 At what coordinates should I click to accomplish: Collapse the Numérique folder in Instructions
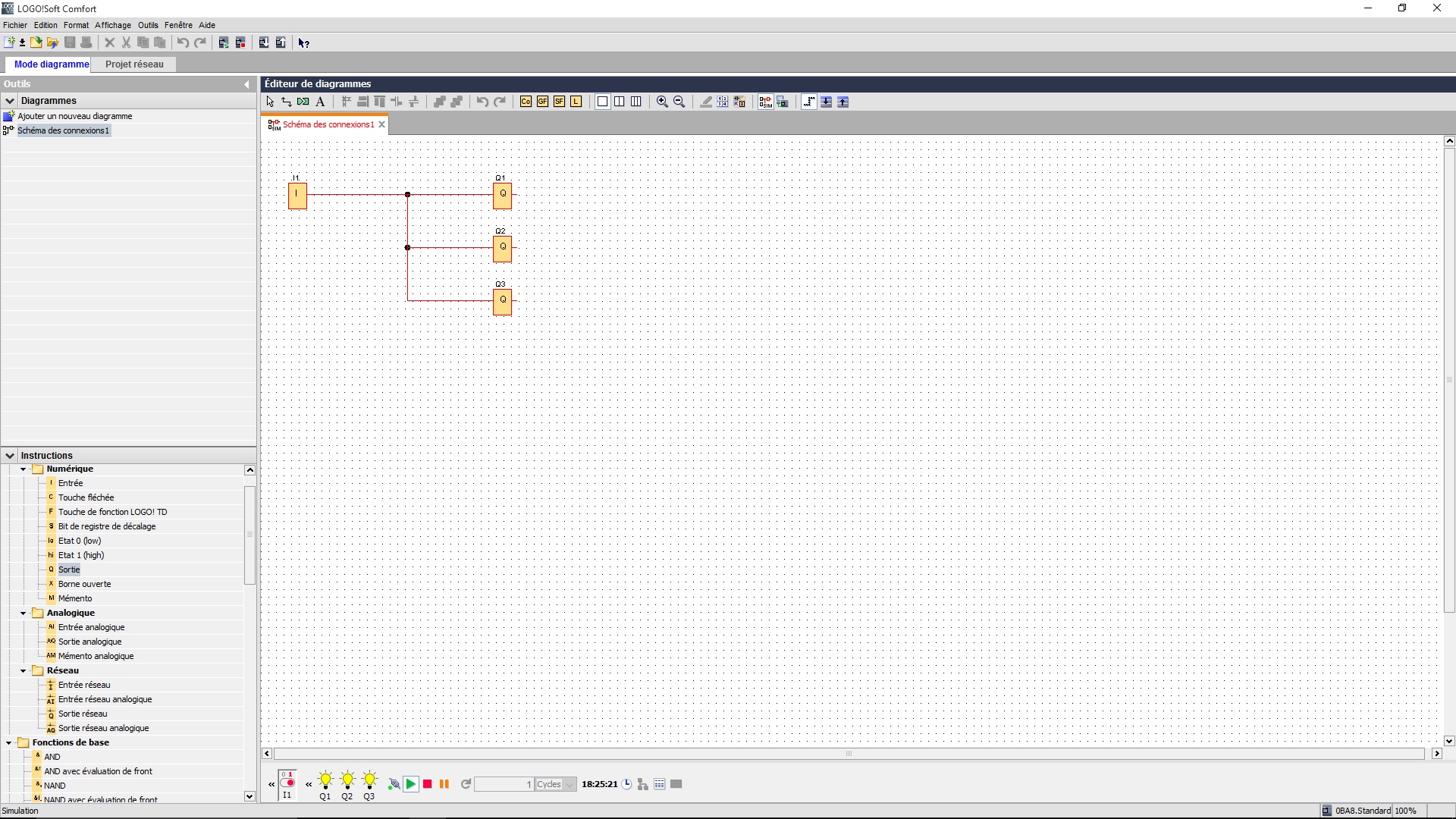pos(24,469)
